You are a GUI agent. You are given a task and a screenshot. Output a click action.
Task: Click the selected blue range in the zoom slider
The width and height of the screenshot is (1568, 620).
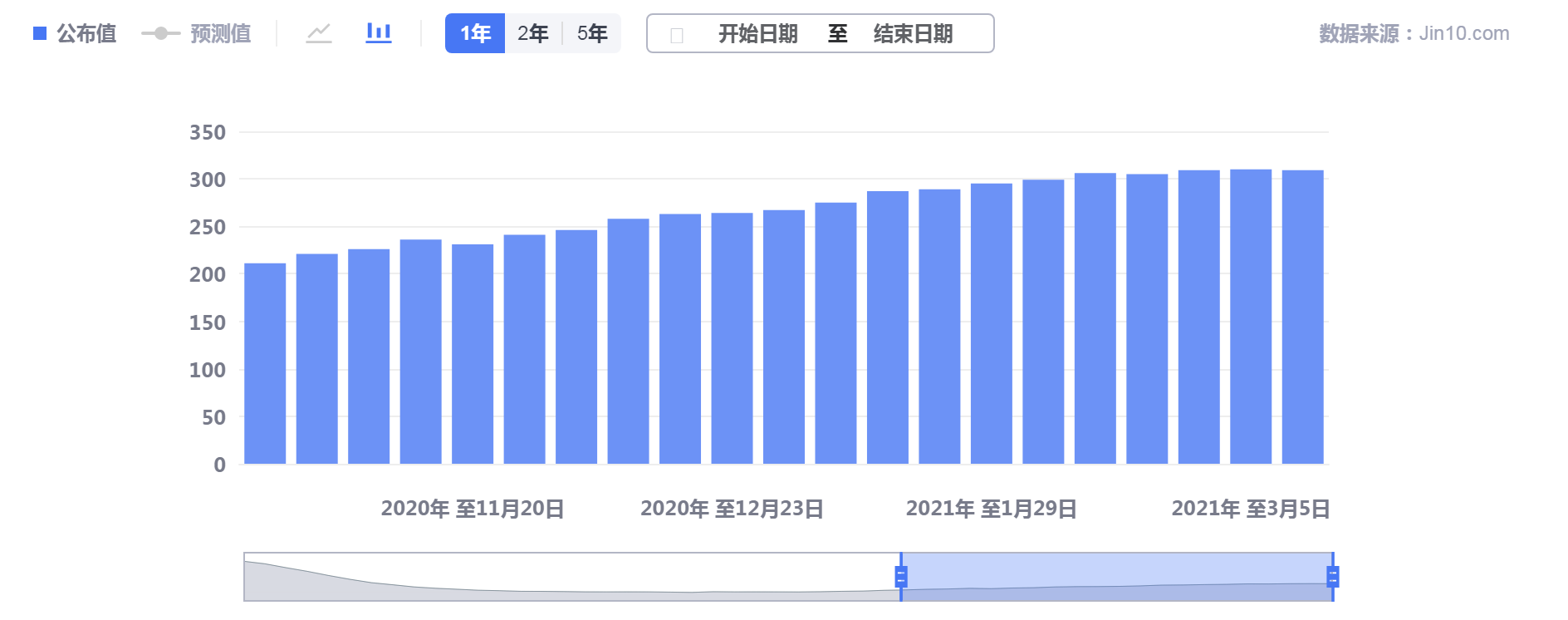coord(1117,577)
